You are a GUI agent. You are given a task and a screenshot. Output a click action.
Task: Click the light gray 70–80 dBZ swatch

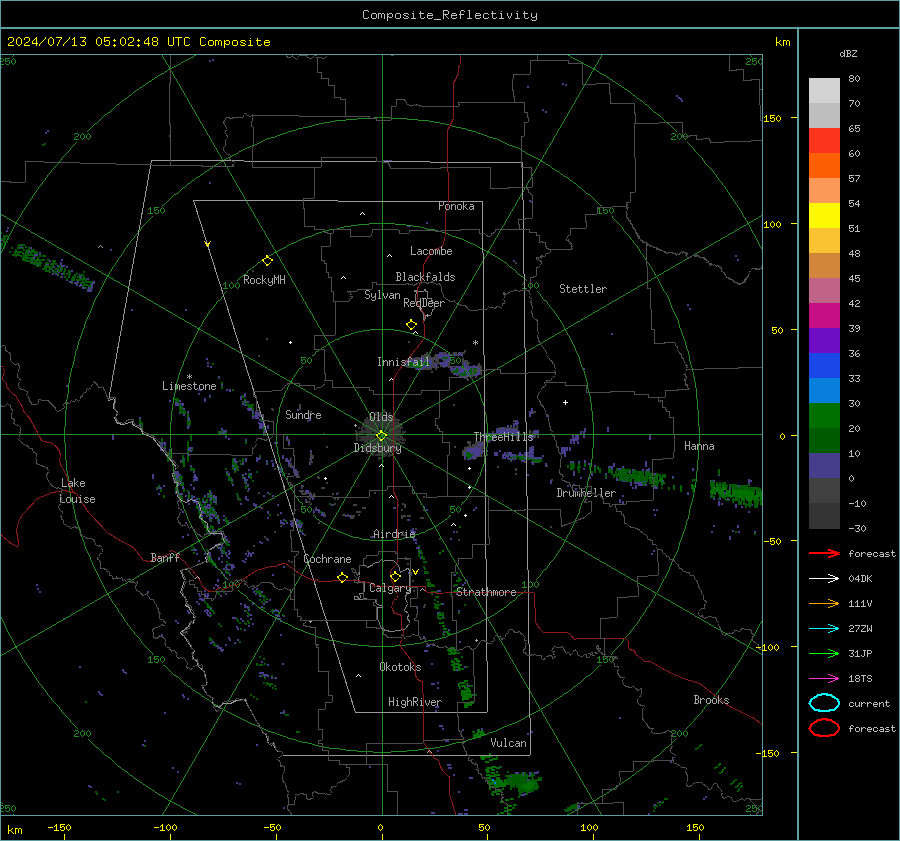[824, 90]
